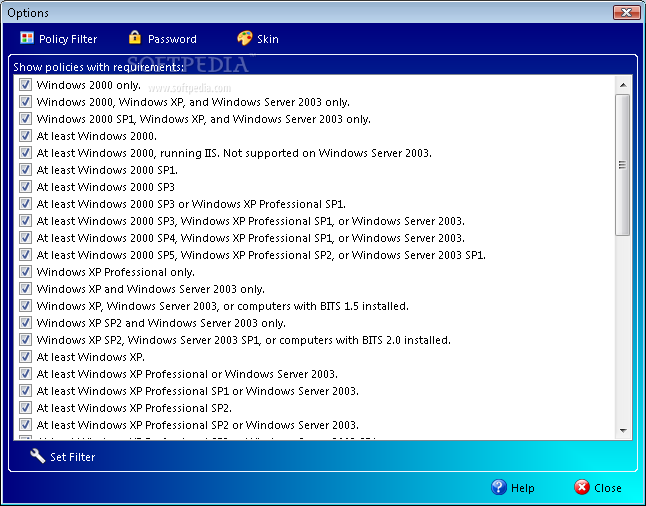Screen dimensions: 646x506
Task: Uncheck 'At least Windows XP Professional SP2.' checkbox
Action: (x=25, y=408)
